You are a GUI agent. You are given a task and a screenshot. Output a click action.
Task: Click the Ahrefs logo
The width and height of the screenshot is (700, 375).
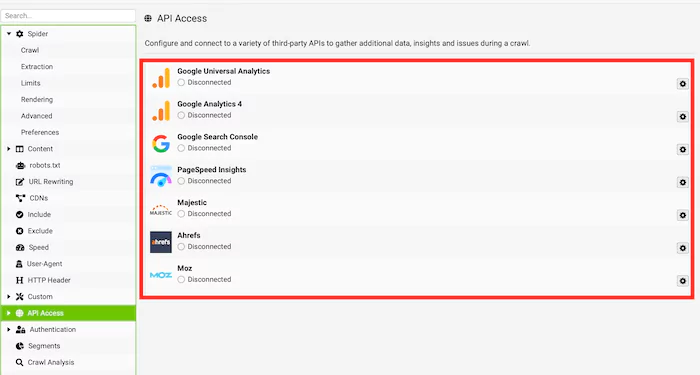coord(161,242)
